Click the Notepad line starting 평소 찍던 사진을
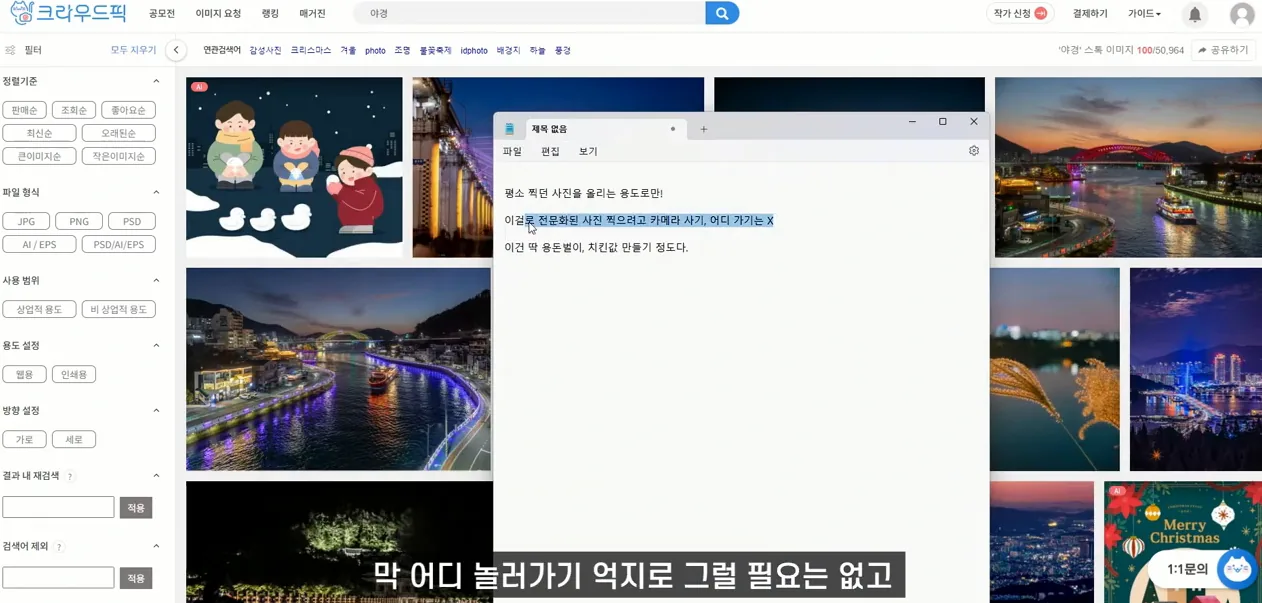Screen dimensions: 1262x603 (x=584, y=193)
